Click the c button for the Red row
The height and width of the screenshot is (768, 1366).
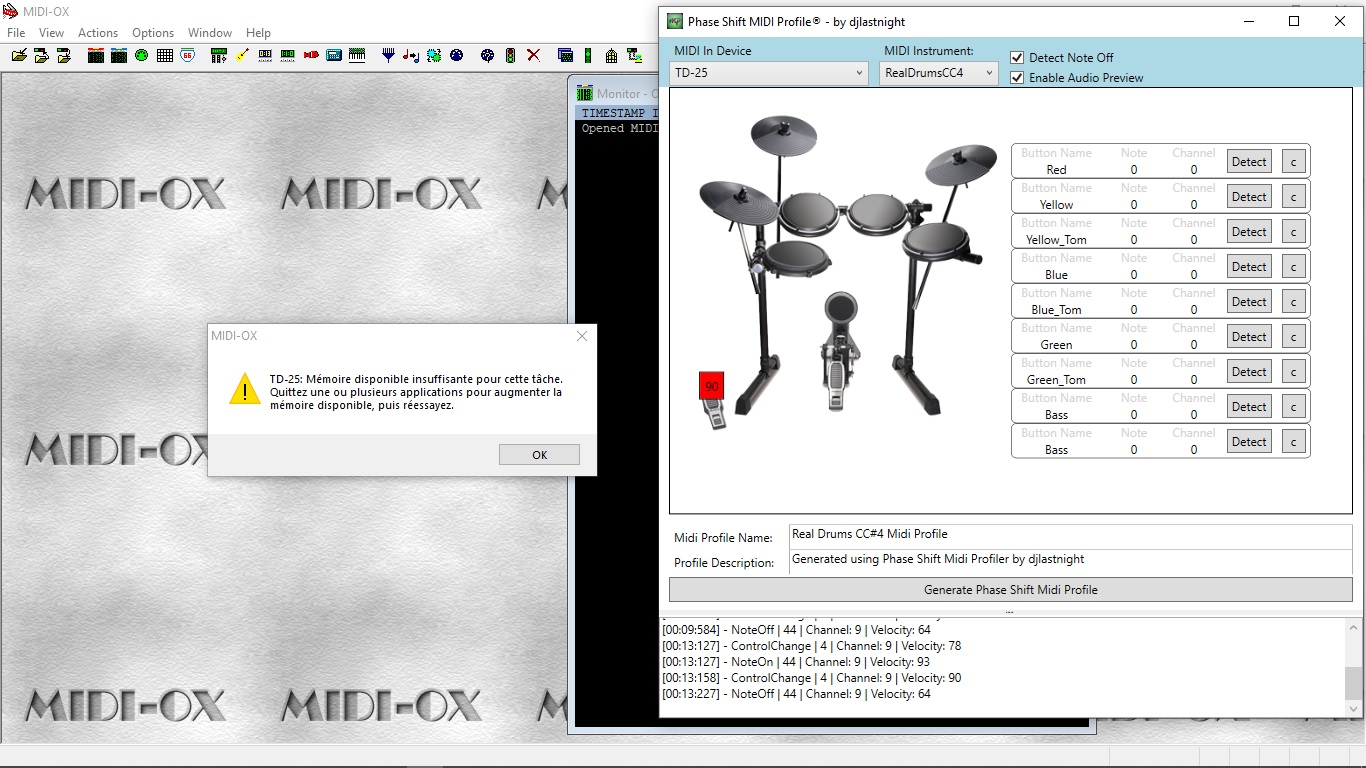(x=1293, y=162)
